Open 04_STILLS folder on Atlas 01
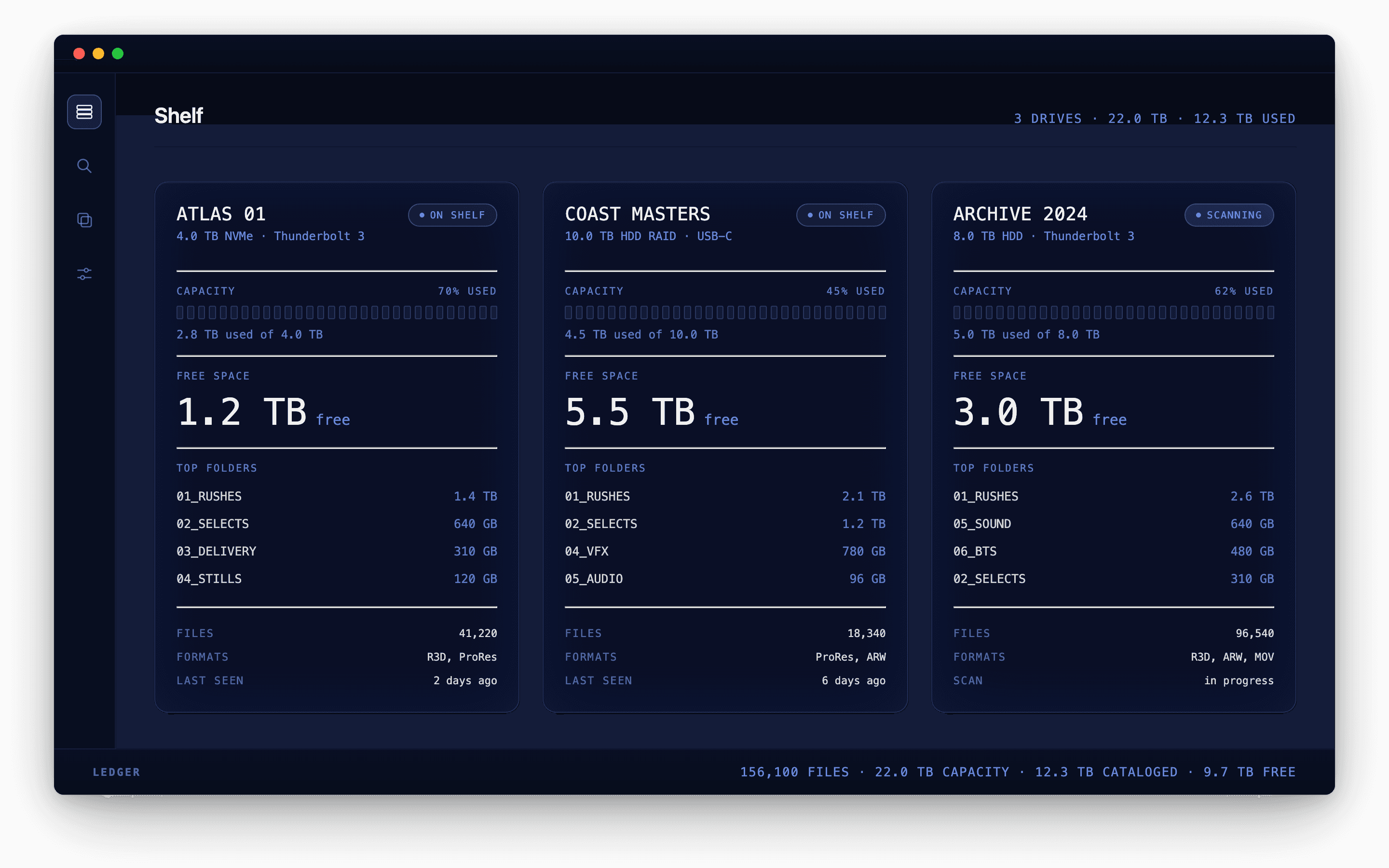The height and width of the screenshot is (868, 1389). (x=337, y=579)
